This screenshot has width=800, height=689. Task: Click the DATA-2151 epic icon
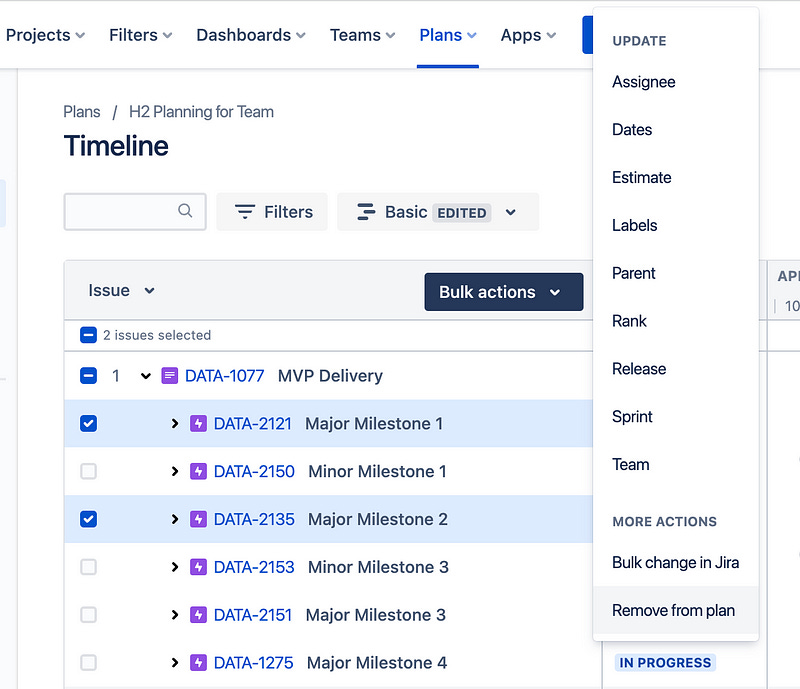(x=198, y=615)
